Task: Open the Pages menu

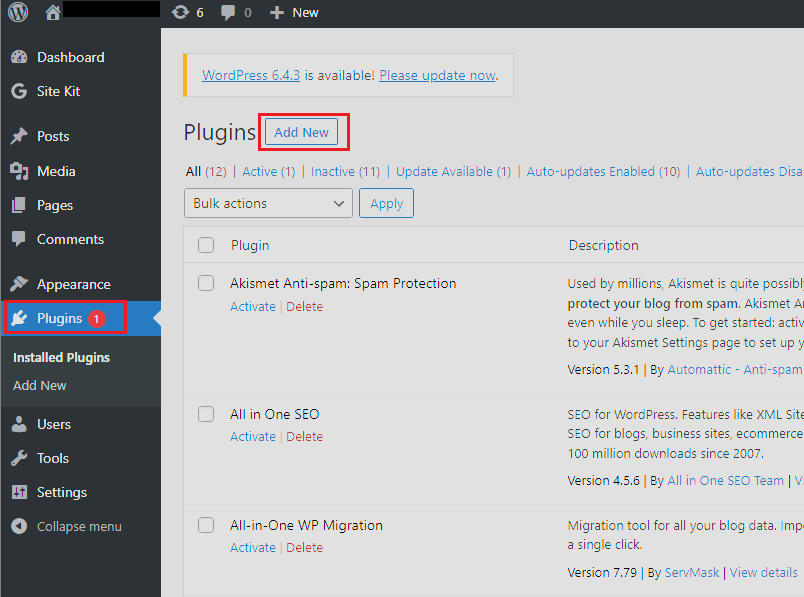Action: click(55, 206)
